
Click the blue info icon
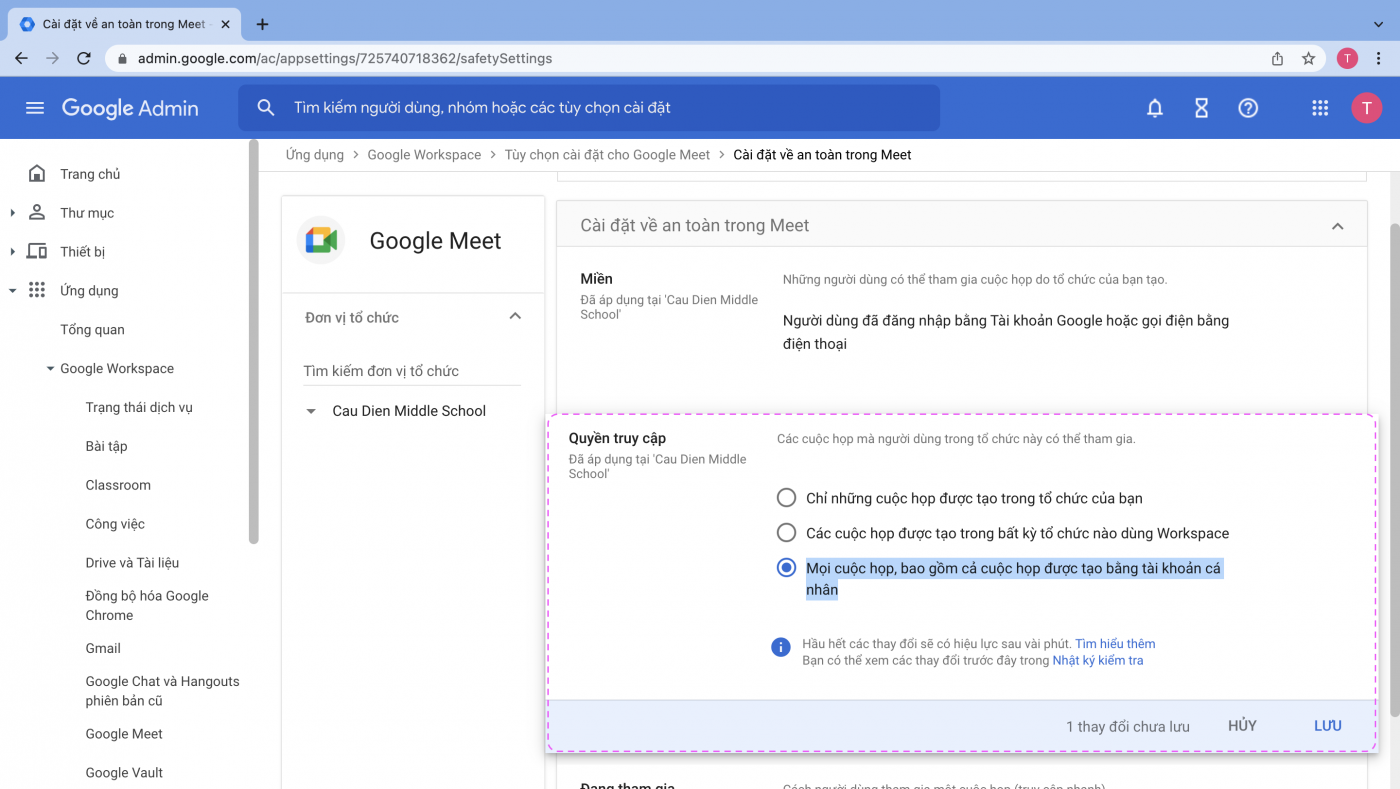pos(781,647)
